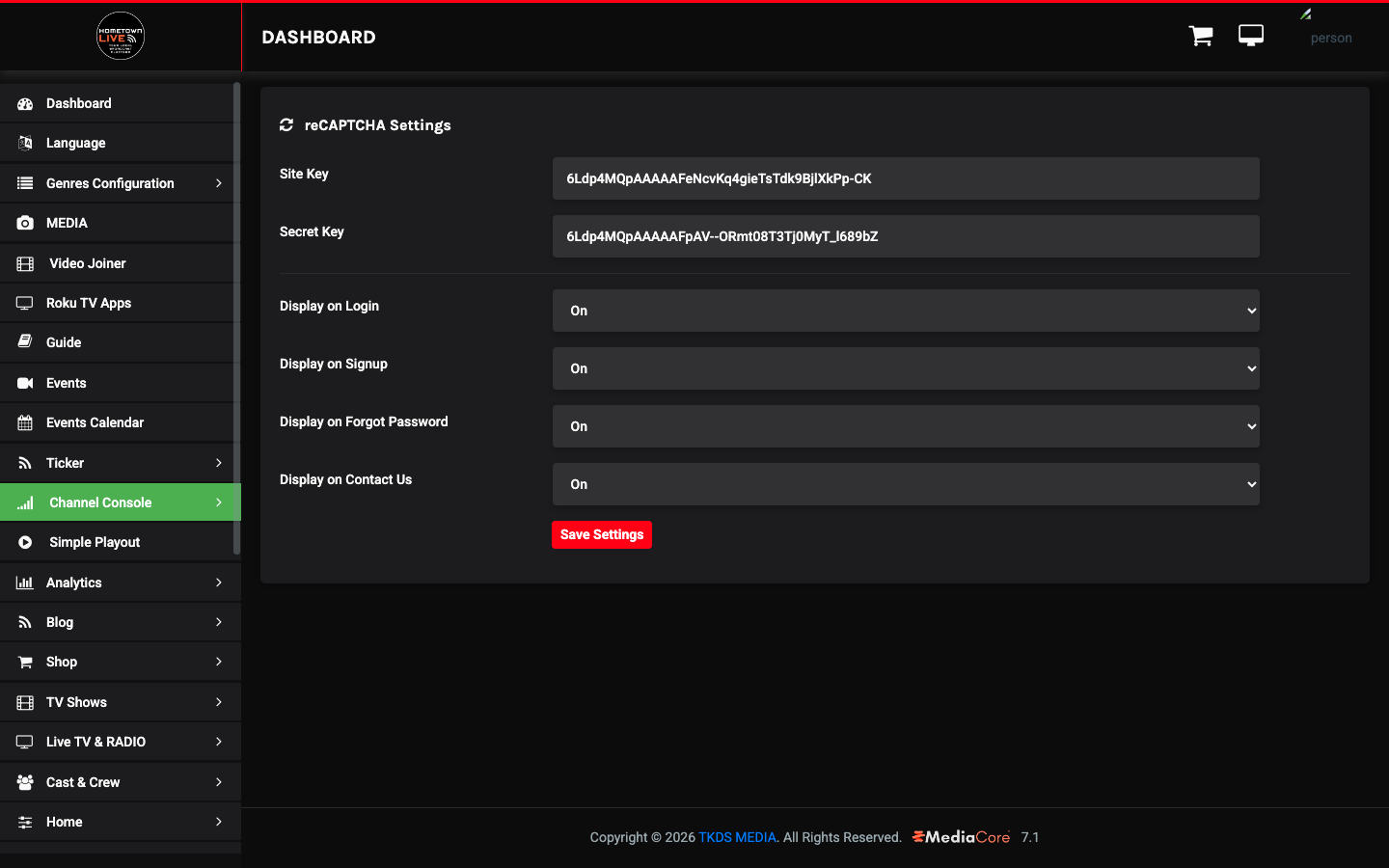Viewport: 1389px width, 868px height.
Task: Expand the Live TV & RADIO chevron
Action: coord(219,742)
